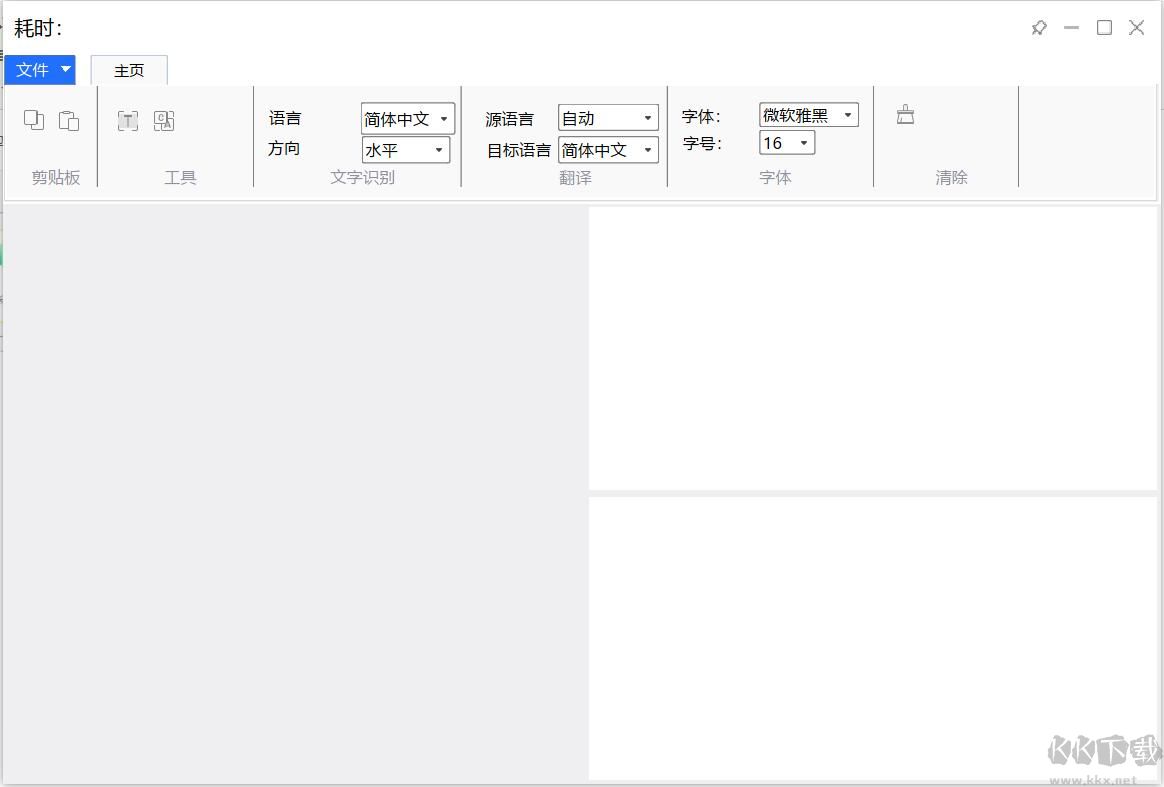Screen dimensions: 1164x787
Task: Click the translate tool icon in 工具 group
Action: point(163,120)
